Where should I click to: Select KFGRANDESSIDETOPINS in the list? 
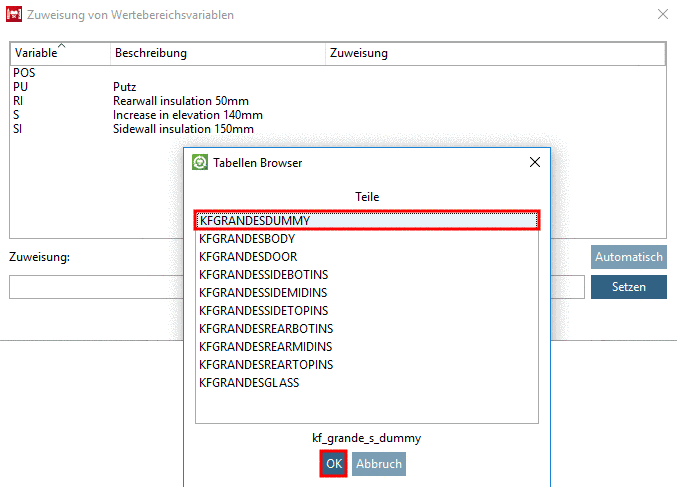click(367, 311)
